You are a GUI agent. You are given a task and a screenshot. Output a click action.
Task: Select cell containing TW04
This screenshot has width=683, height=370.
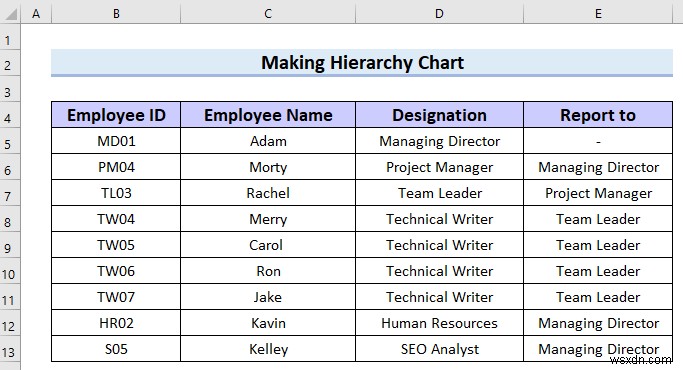pyautogui.click(x=116, y=219)
